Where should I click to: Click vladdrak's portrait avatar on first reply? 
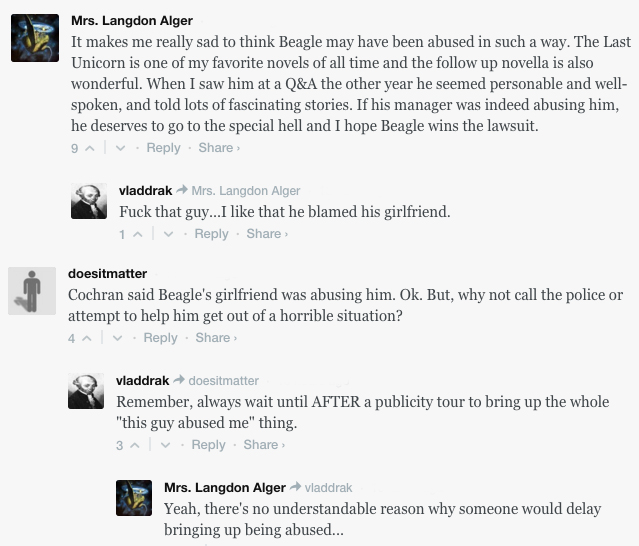tap(89, 201)
